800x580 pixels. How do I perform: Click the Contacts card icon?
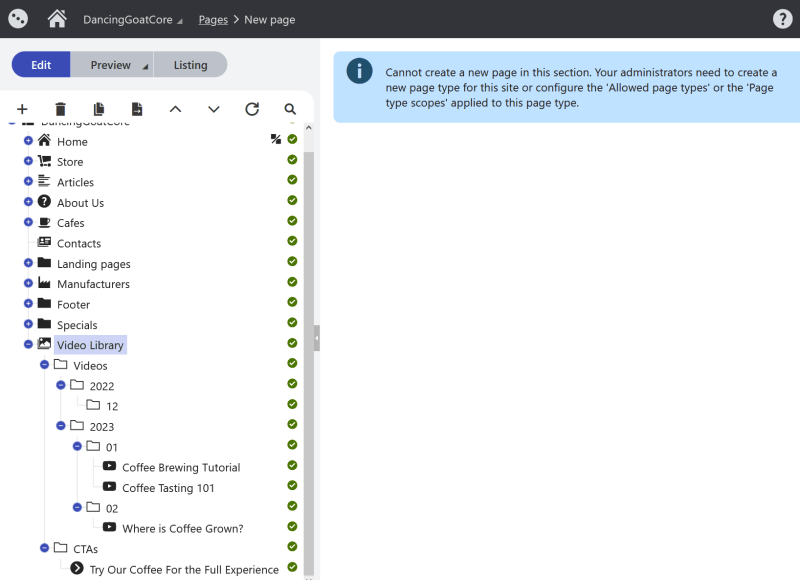coord(44,242)
